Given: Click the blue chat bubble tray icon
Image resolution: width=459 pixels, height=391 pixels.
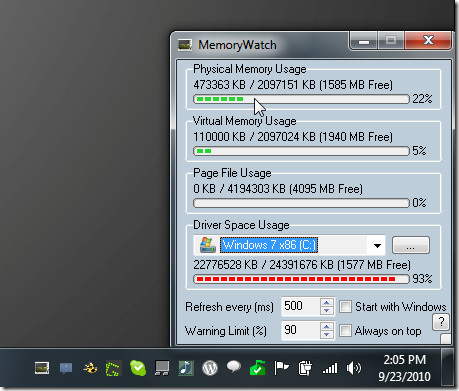Looking at the screenshot, I should pos(66,368).
